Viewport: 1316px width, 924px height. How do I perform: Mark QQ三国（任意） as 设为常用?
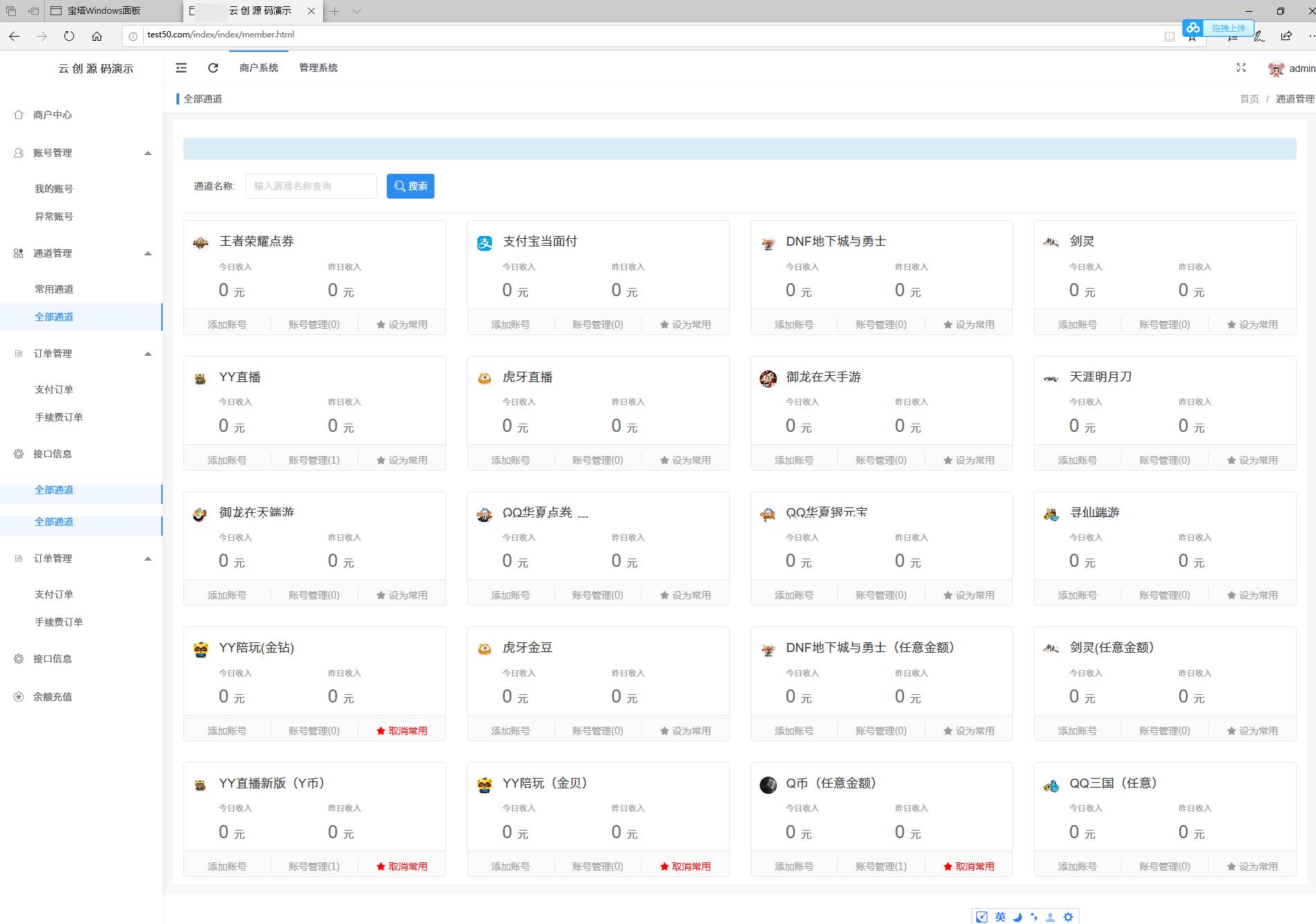pos(1252,867)
